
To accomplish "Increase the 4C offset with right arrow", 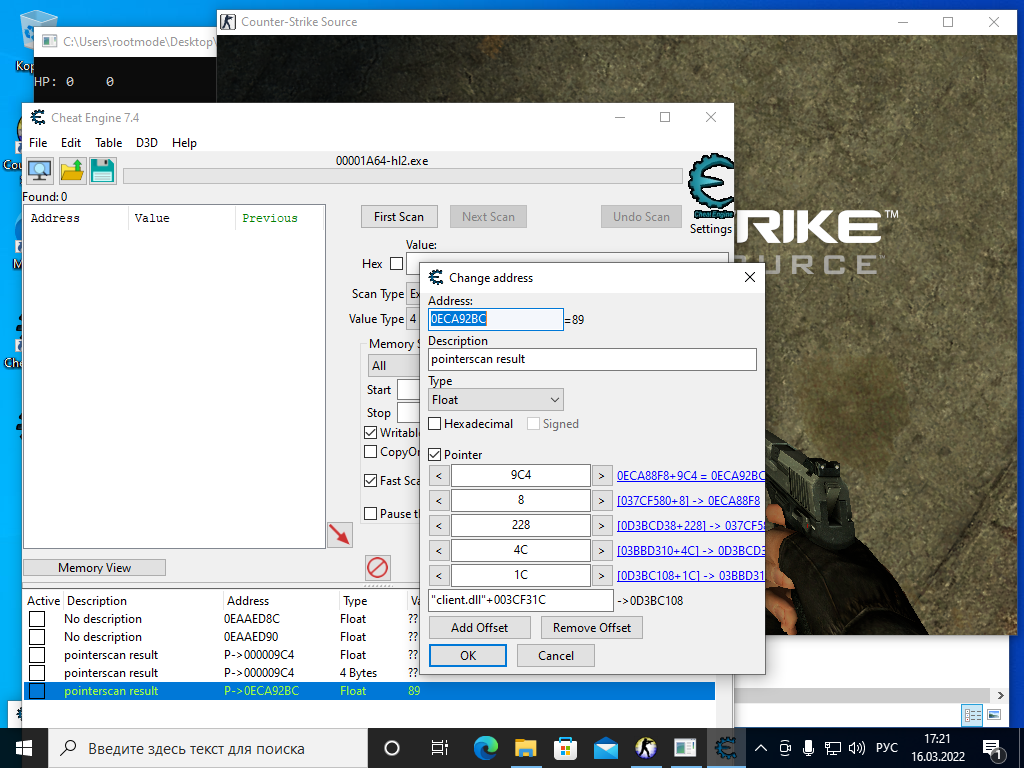I will coord(602,551).
